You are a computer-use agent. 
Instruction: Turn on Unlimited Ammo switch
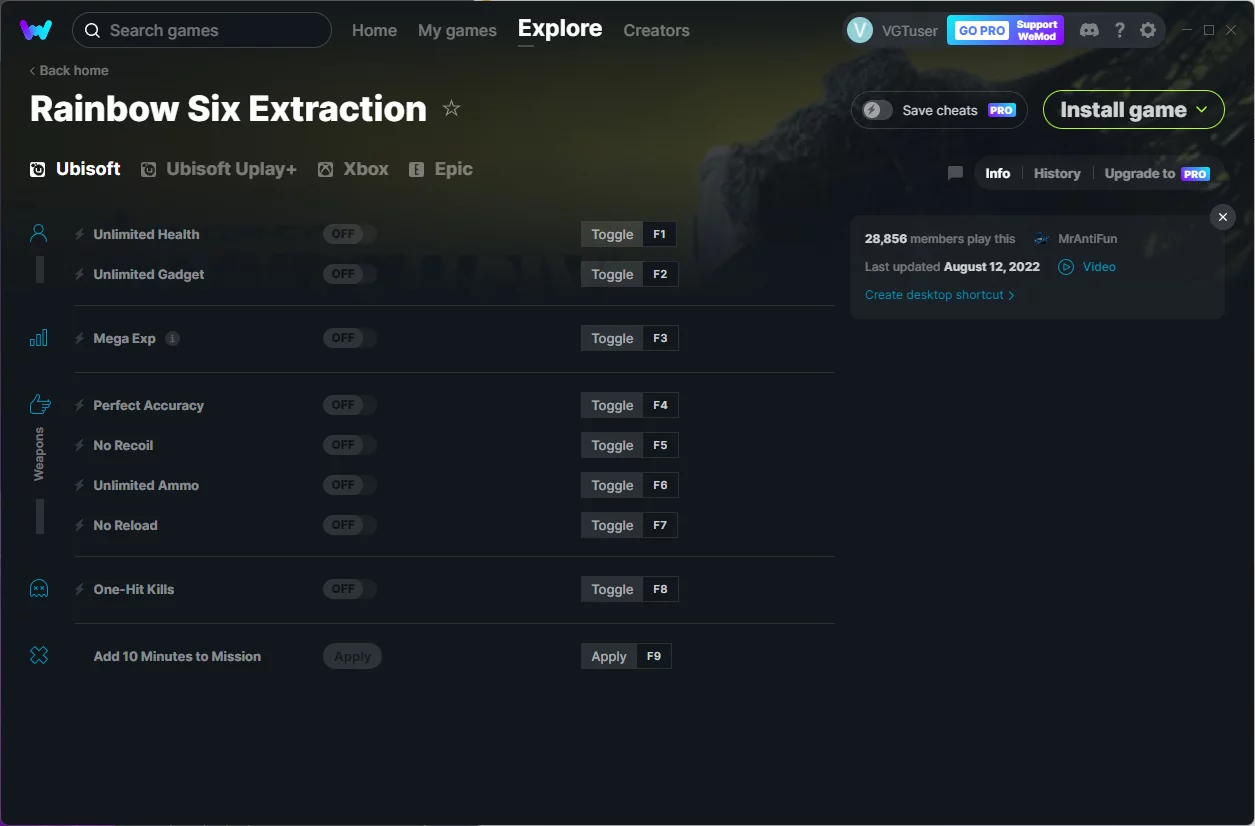point(349,485)
